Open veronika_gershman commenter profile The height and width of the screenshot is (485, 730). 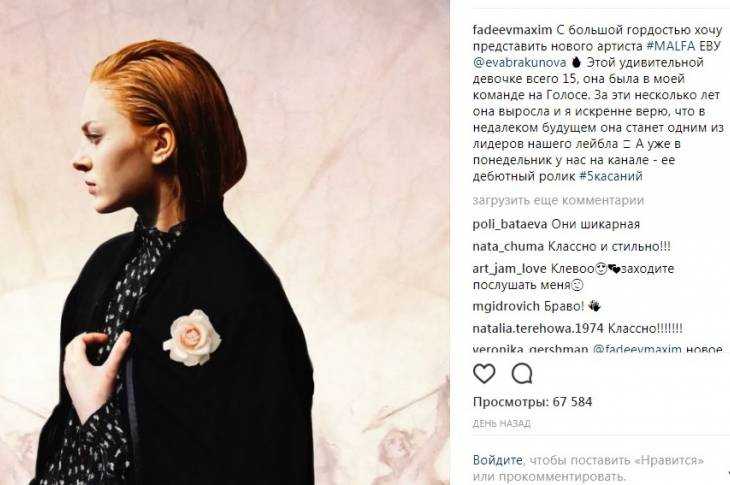tap(530, 349)
